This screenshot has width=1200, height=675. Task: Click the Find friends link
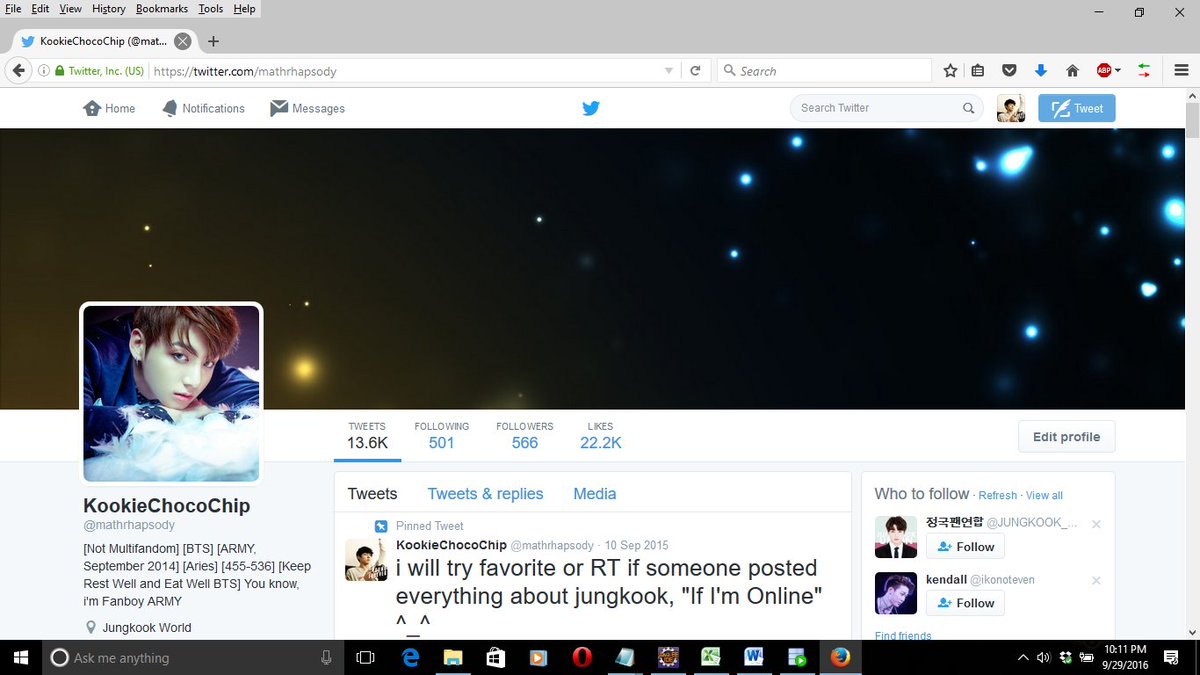coord(903,636)
